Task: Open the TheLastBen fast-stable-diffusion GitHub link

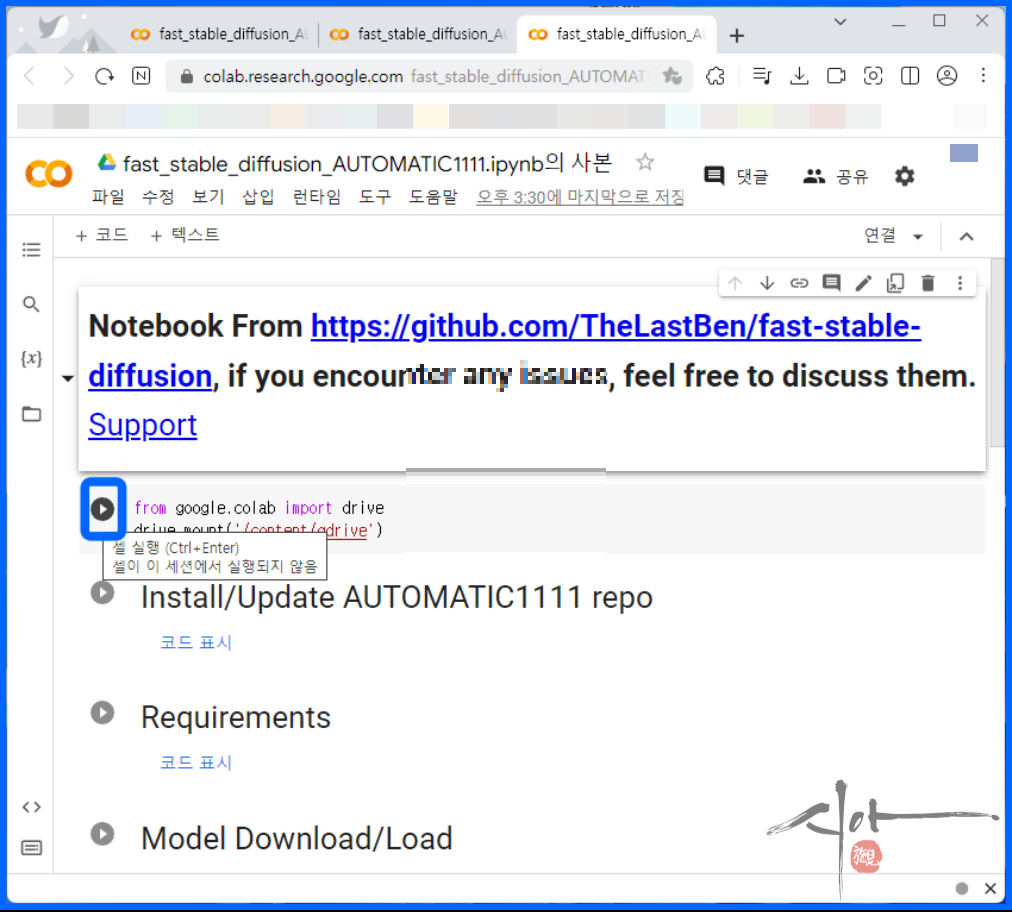Action: tap(505, 350)
